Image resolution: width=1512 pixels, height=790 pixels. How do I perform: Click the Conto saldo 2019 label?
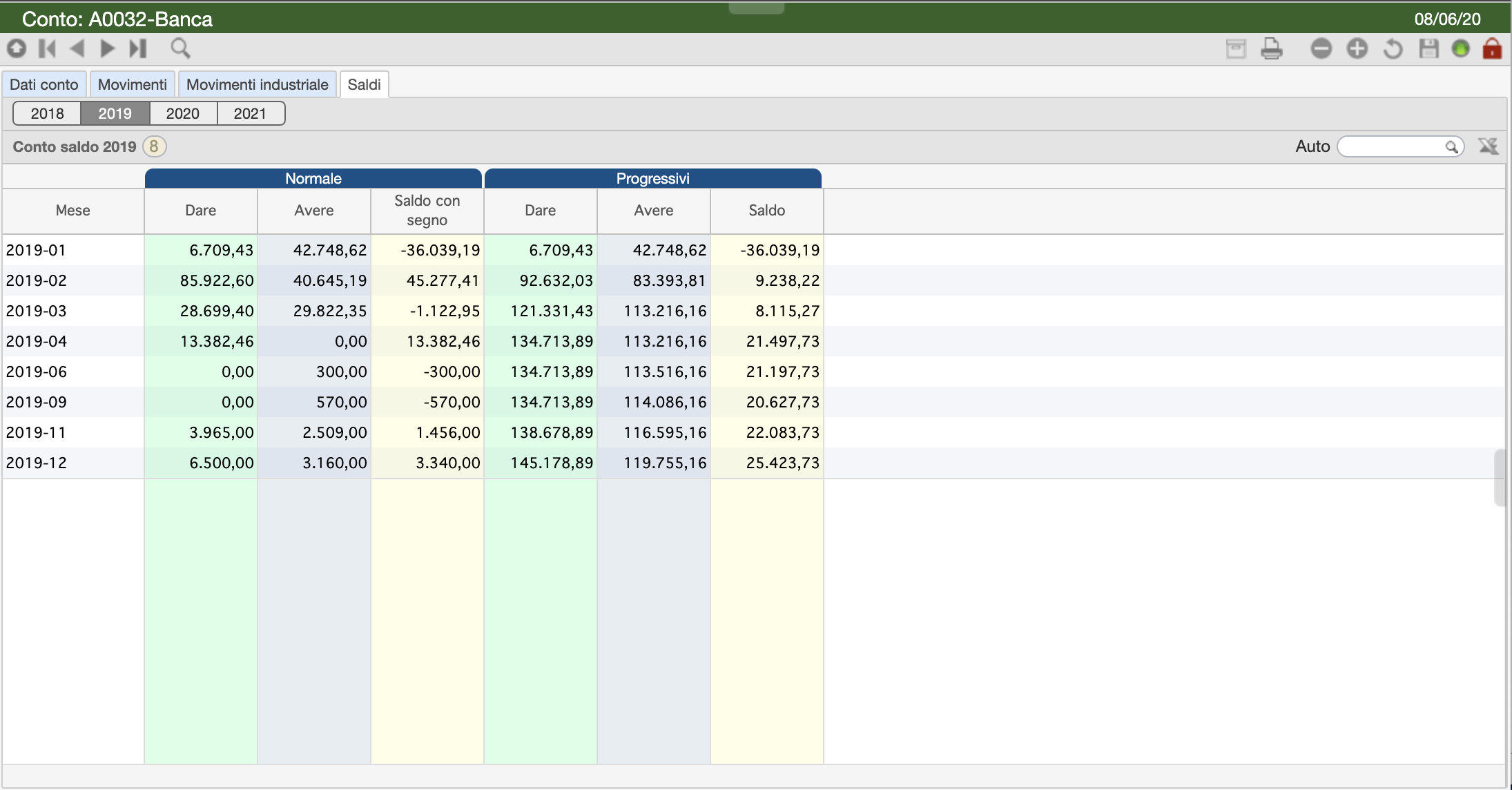point(75,146)
